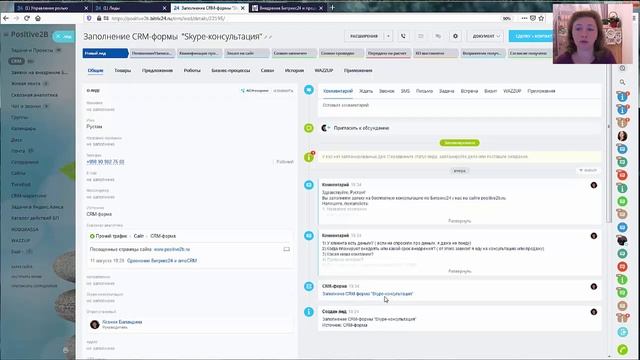
Task: Click the author avatar on the Создан лид entry
Action: point(594,312)
